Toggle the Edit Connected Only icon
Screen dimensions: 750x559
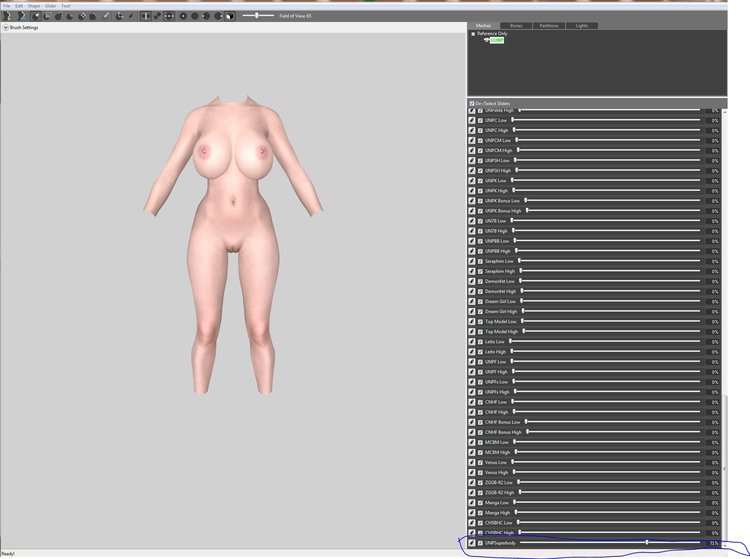[x=157, y=16]
